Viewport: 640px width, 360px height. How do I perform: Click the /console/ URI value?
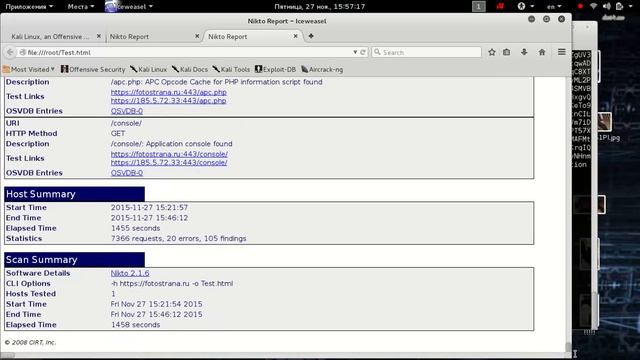[126, 123]
